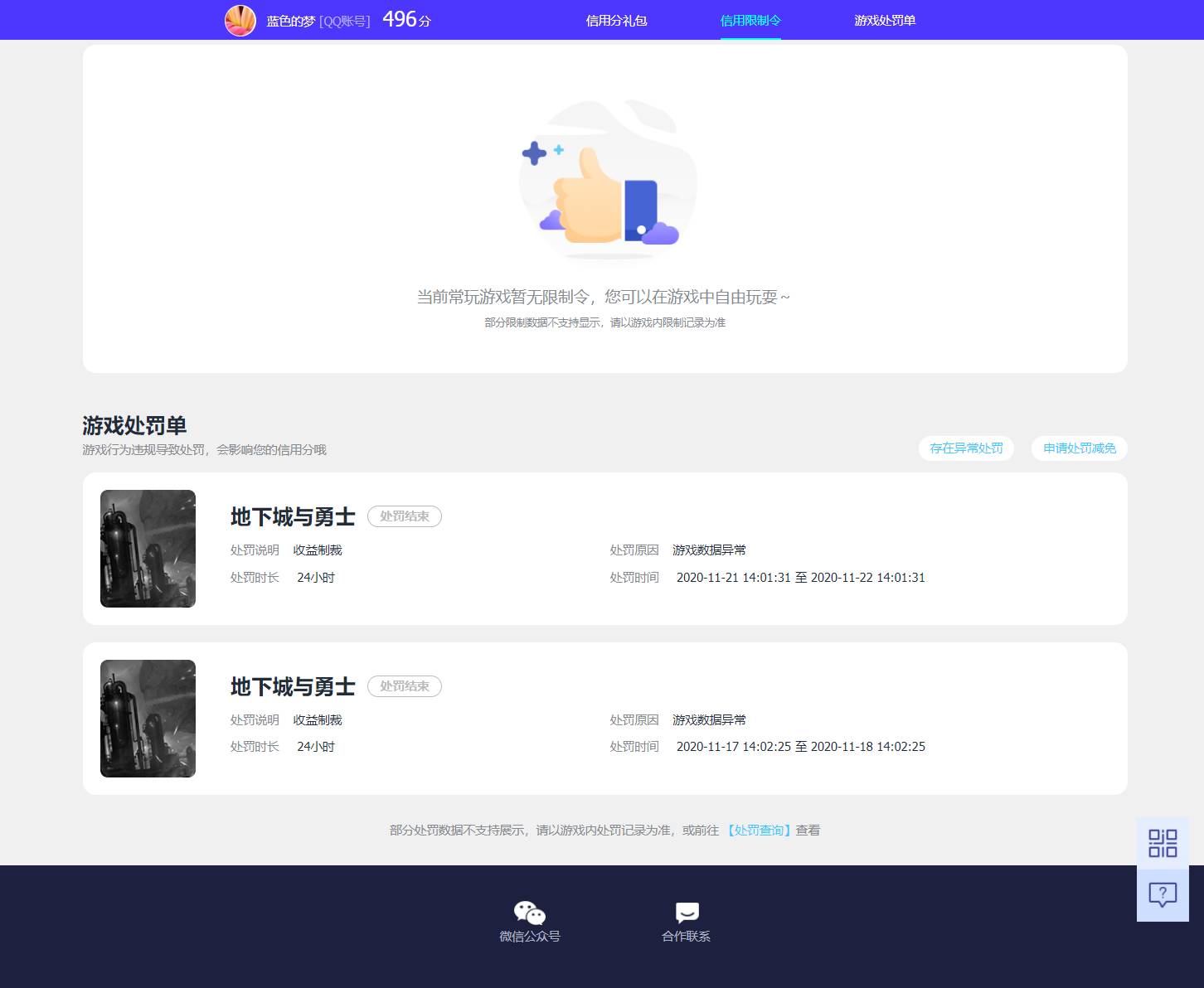Click the [QQ账号] account type label
This screenshot has width=1204, height=988.
344,20
